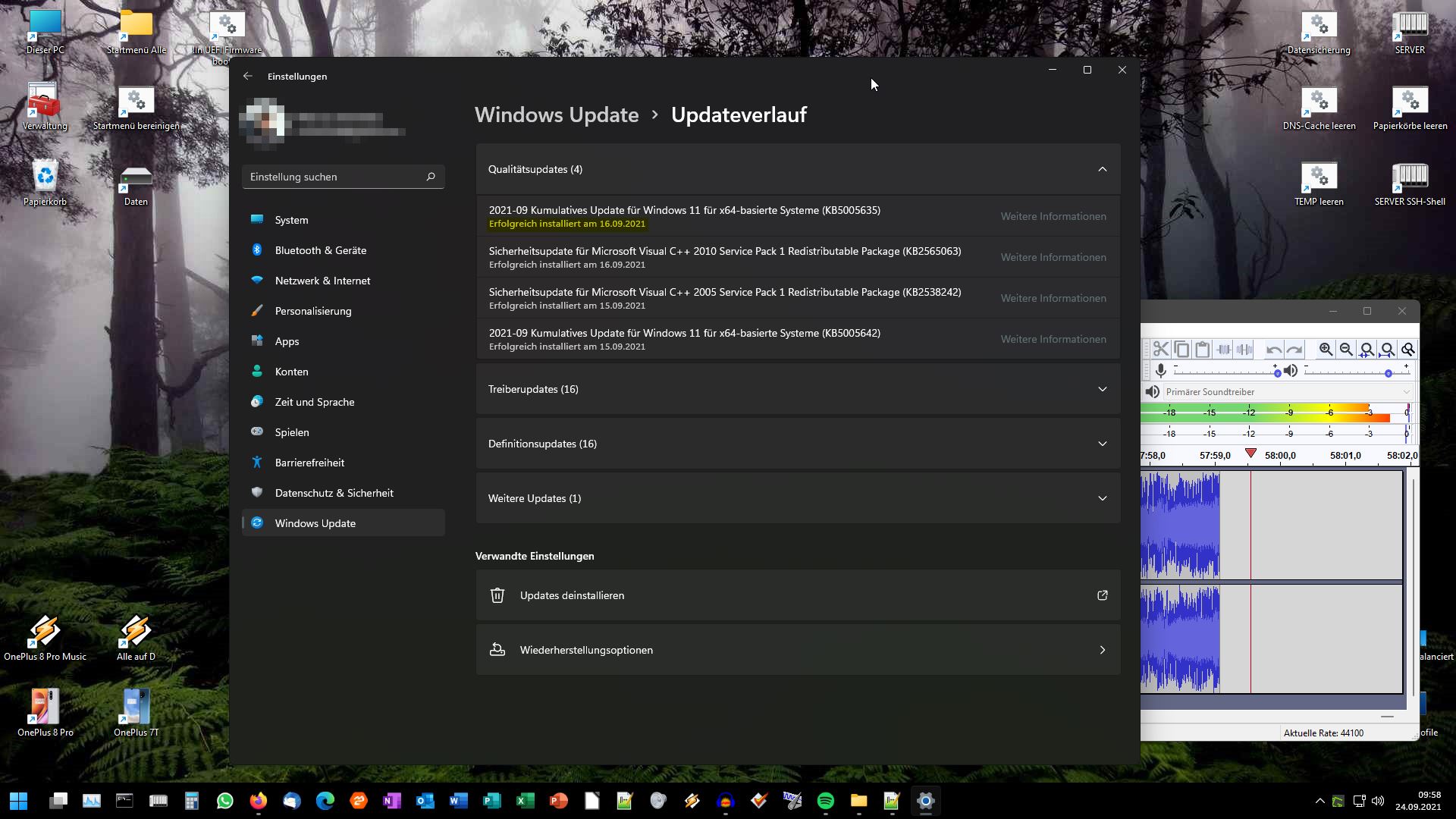
Task: Click the search magnifier in settings search box
Action: 431,177
